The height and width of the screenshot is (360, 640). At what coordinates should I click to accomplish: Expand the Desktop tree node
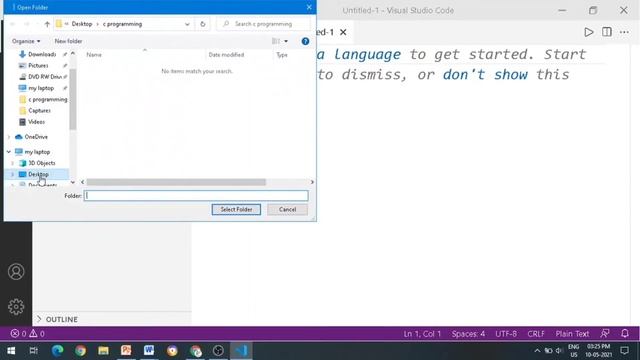[13, 174]
